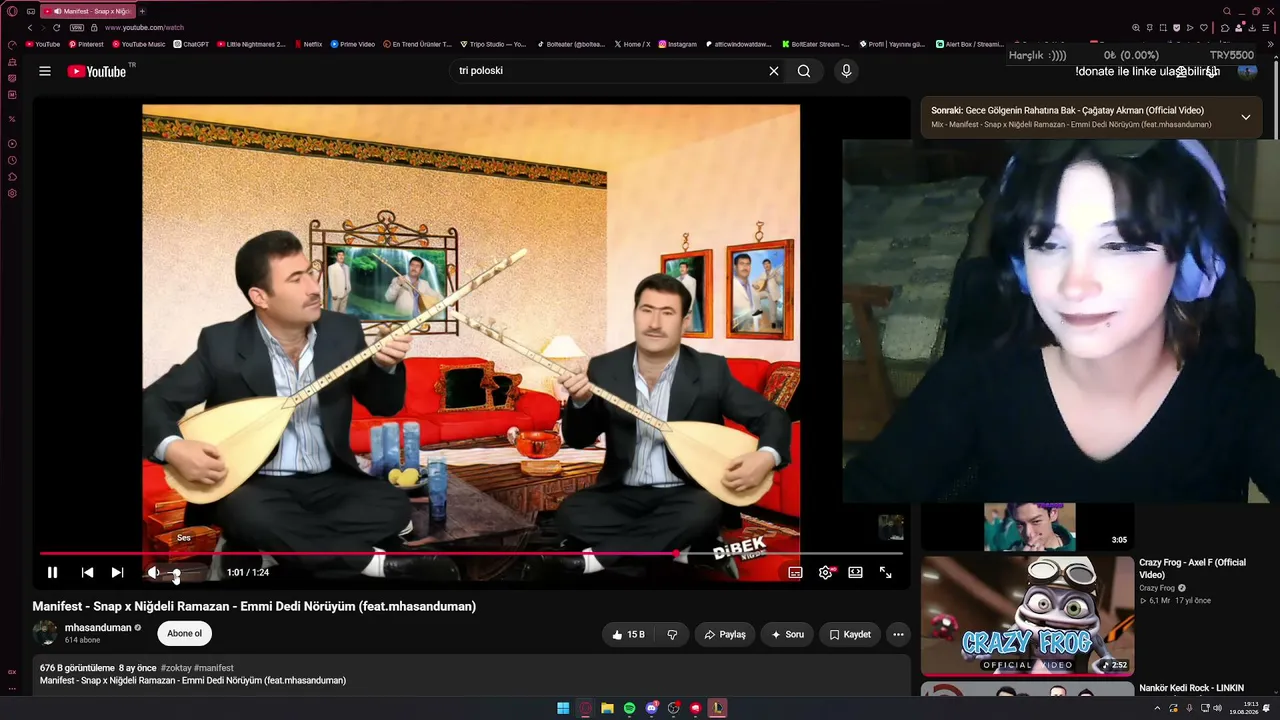The image size is (1280, 720).
Task: Open the Windows Start menu
Action: (x=563, y=708)
